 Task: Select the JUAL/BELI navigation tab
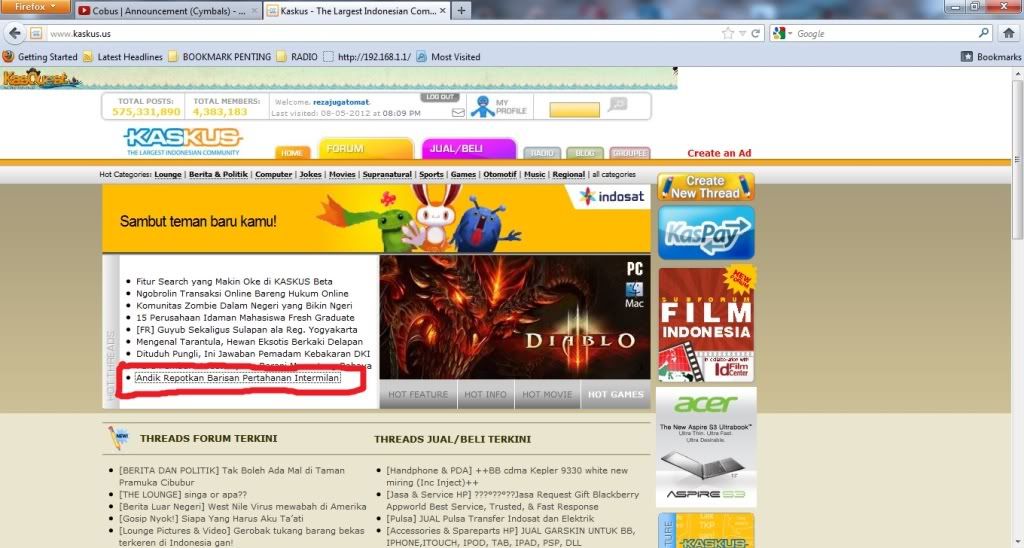coord(468,148)
